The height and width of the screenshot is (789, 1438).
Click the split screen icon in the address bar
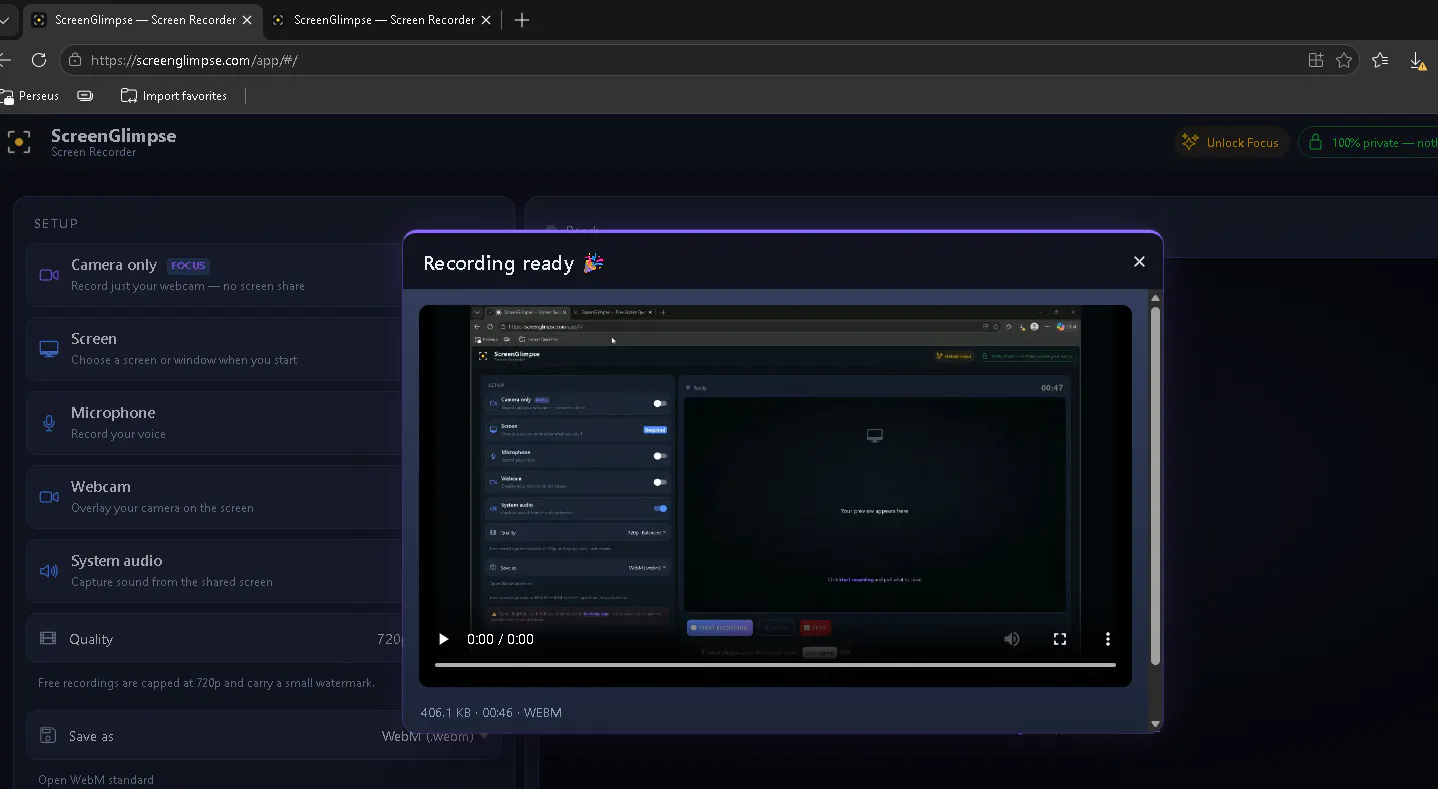click(1316, 60)
